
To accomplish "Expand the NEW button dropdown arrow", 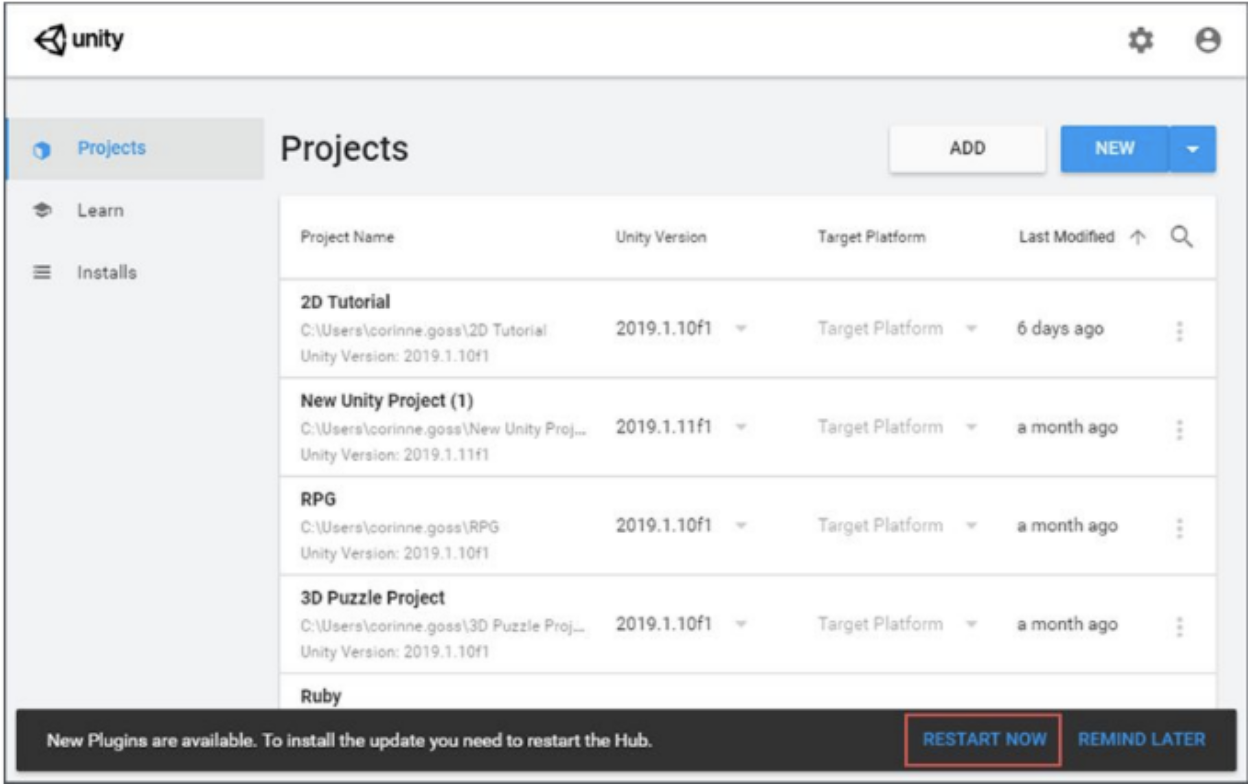I will tap(1192, 149).
